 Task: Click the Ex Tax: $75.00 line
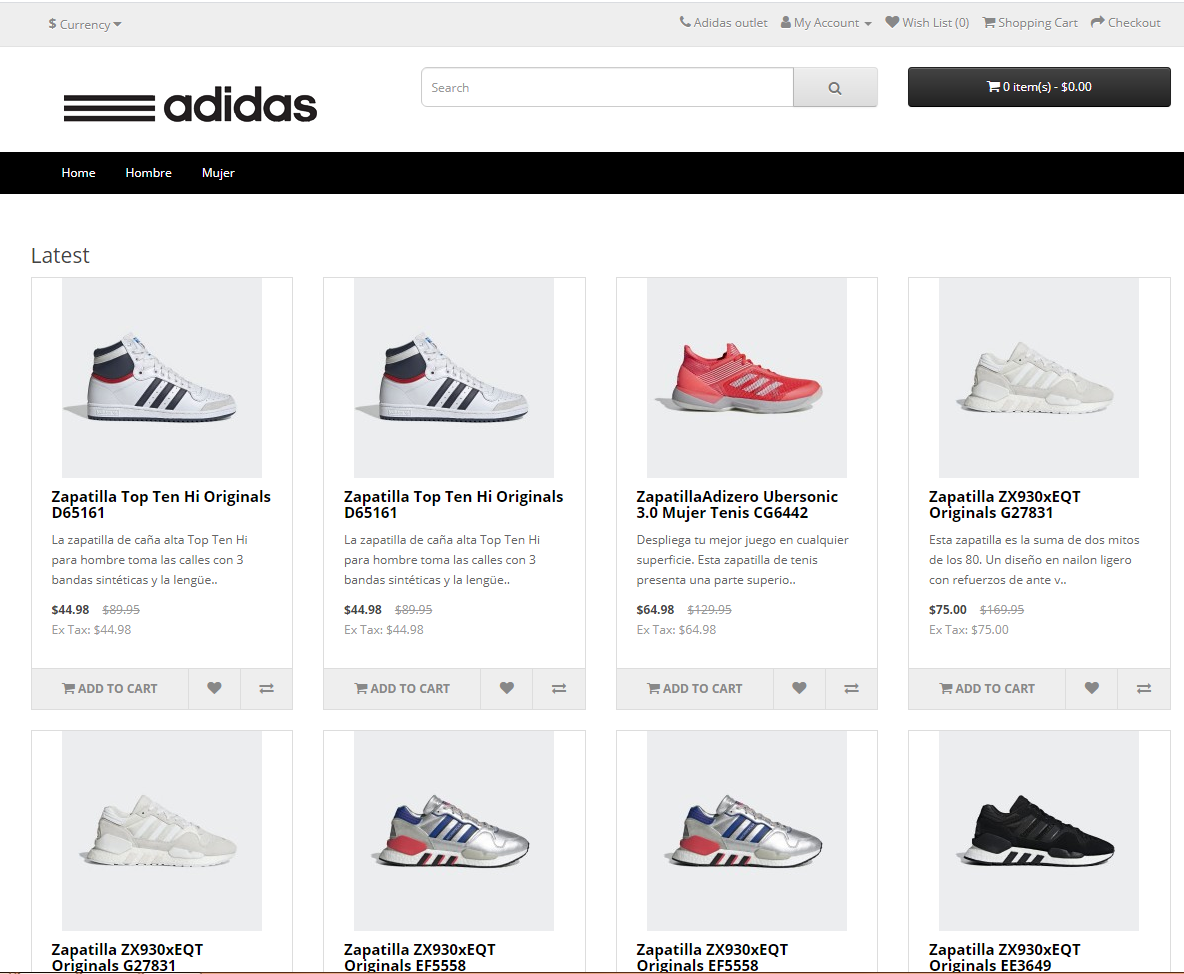click(969, 630)
